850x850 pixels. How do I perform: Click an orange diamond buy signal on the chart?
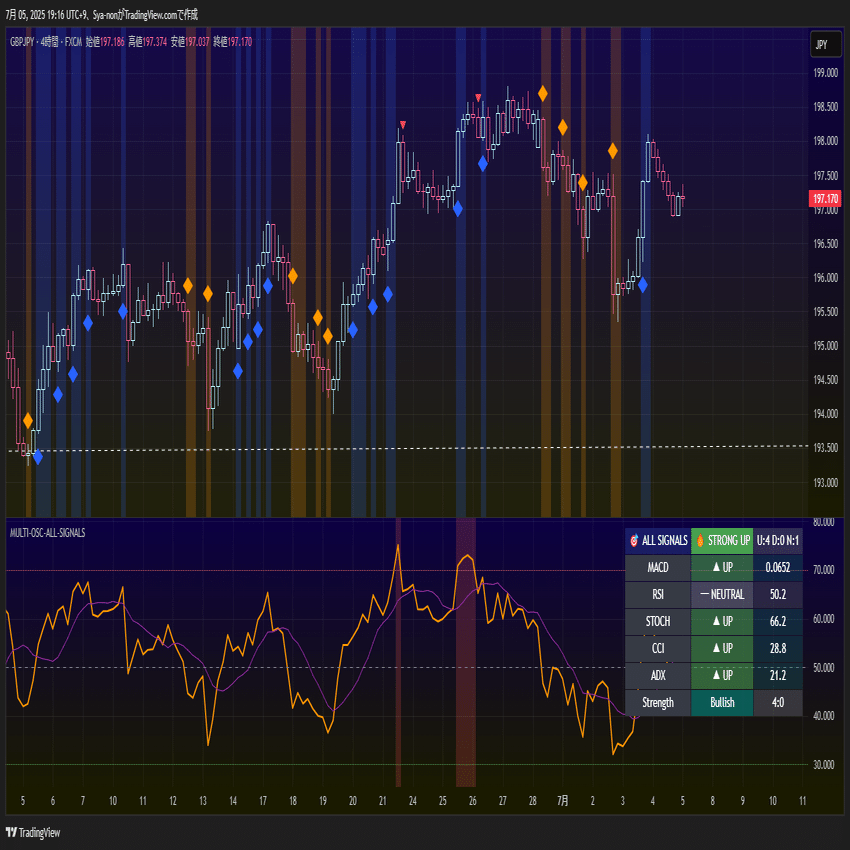(x=541, y=92)
